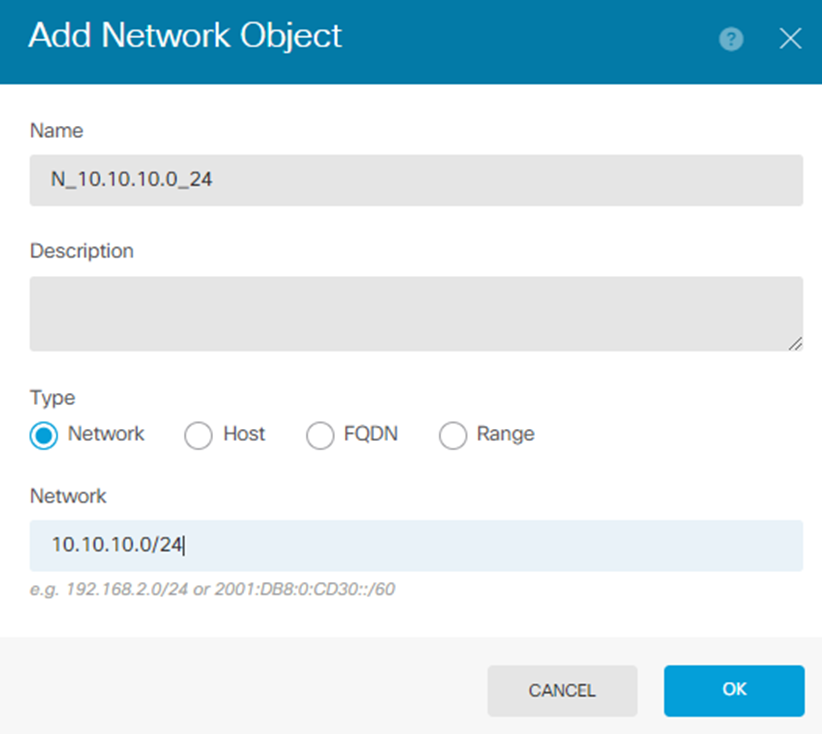Select the Network type radio button
The image size is (822, 734).
pos(44,435)
